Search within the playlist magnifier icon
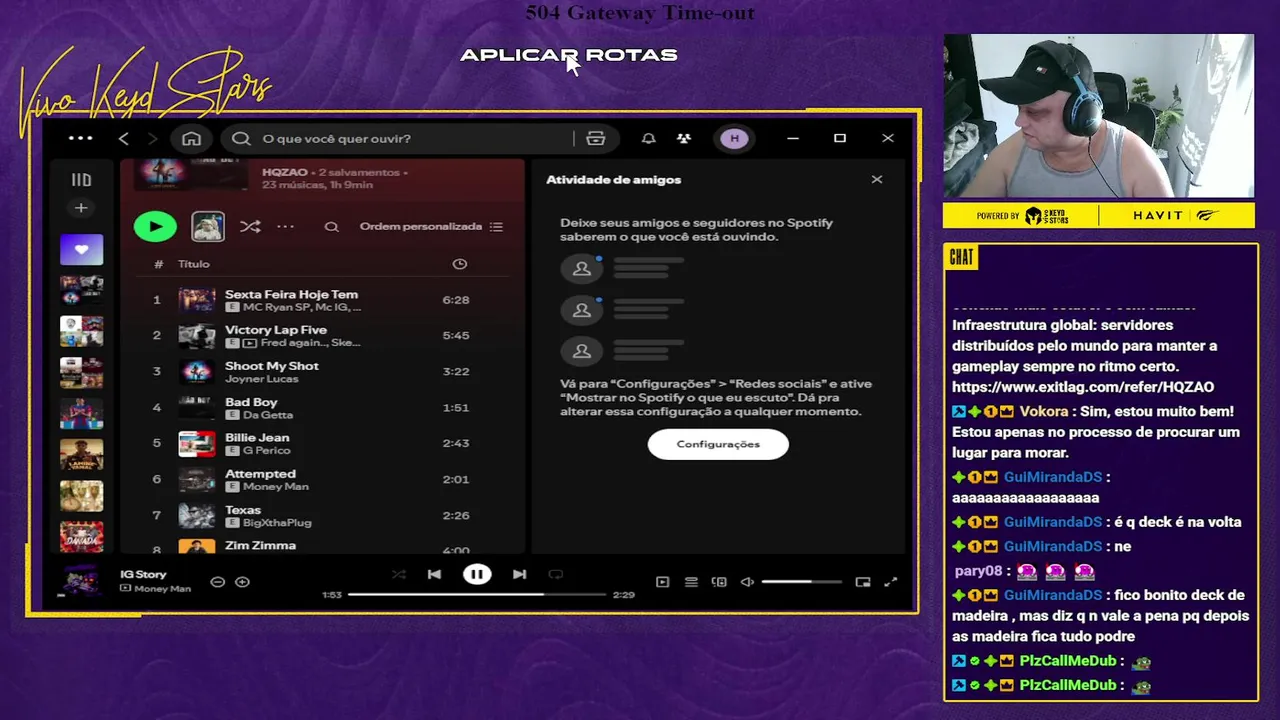 (x=332, y=226)
